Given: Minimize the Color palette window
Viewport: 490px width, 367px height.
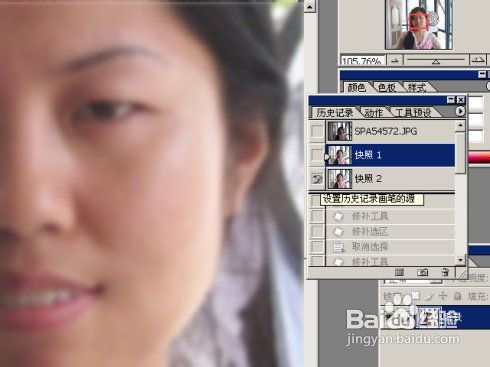Looking at the screenshot, I should (482, 74).
